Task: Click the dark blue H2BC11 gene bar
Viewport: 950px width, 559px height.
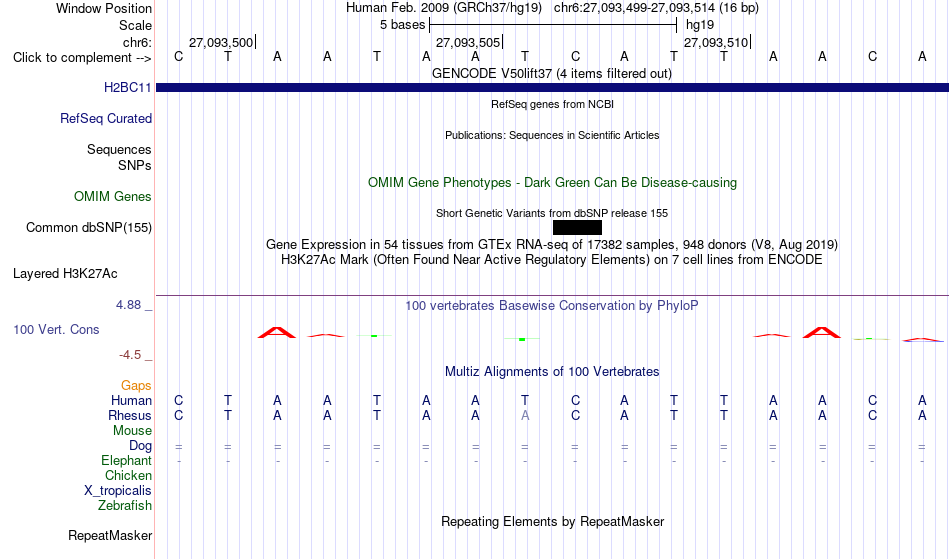Action: [553, 88]
